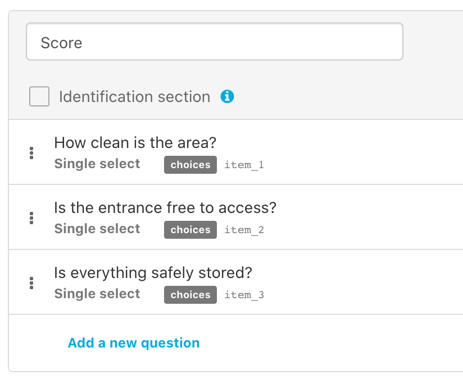Click the info icon beside Identification section
Screen dimensions: 463x380
(227, 97)
